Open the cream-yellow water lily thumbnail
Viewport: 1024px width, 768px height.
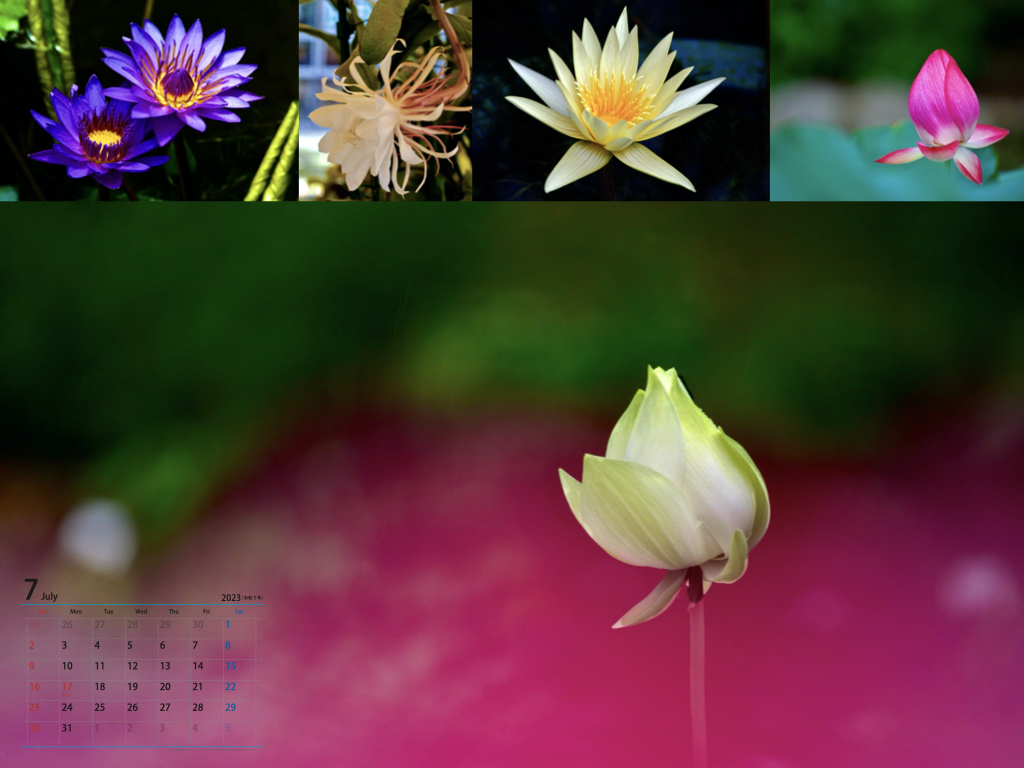coord(620,100)
